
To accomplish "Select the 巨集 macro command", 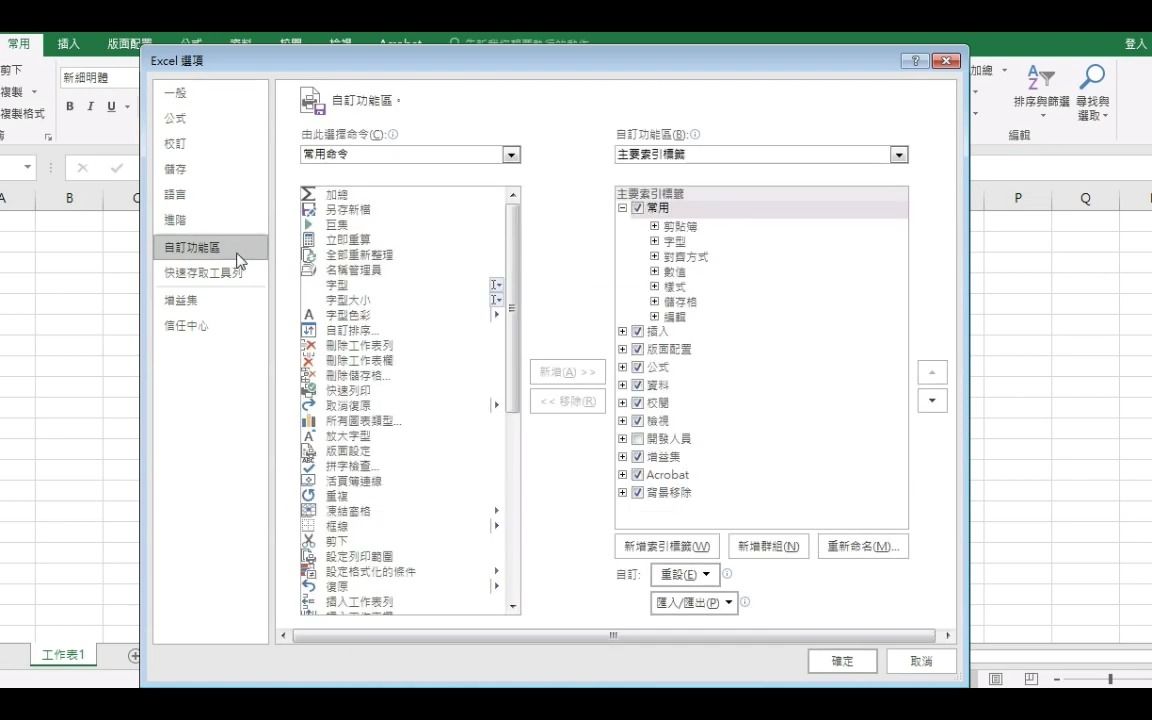I will pos(335,224).
